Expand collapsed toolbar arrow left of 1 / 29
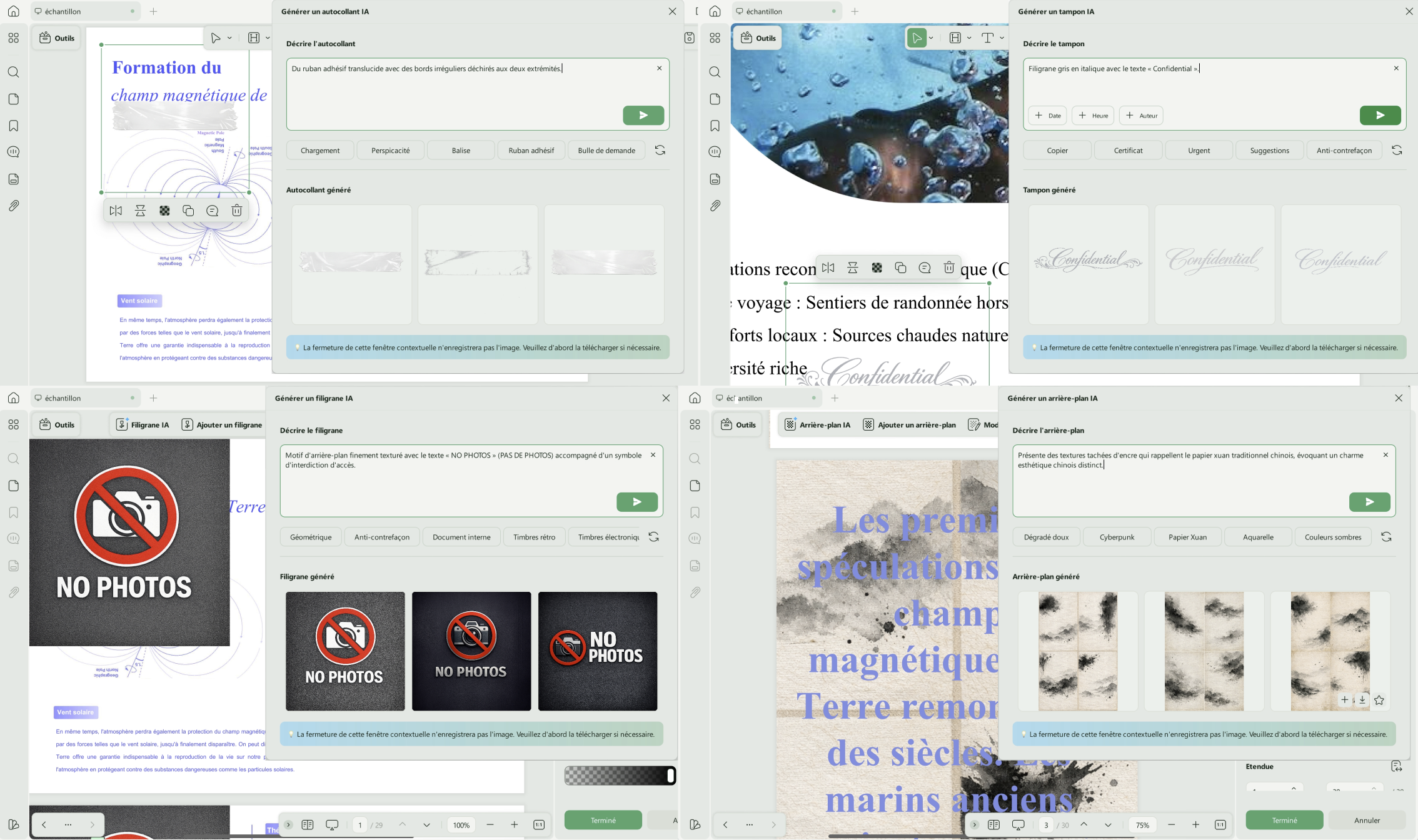This screenshot has height=840, width=1418. [x=288, y=824]
